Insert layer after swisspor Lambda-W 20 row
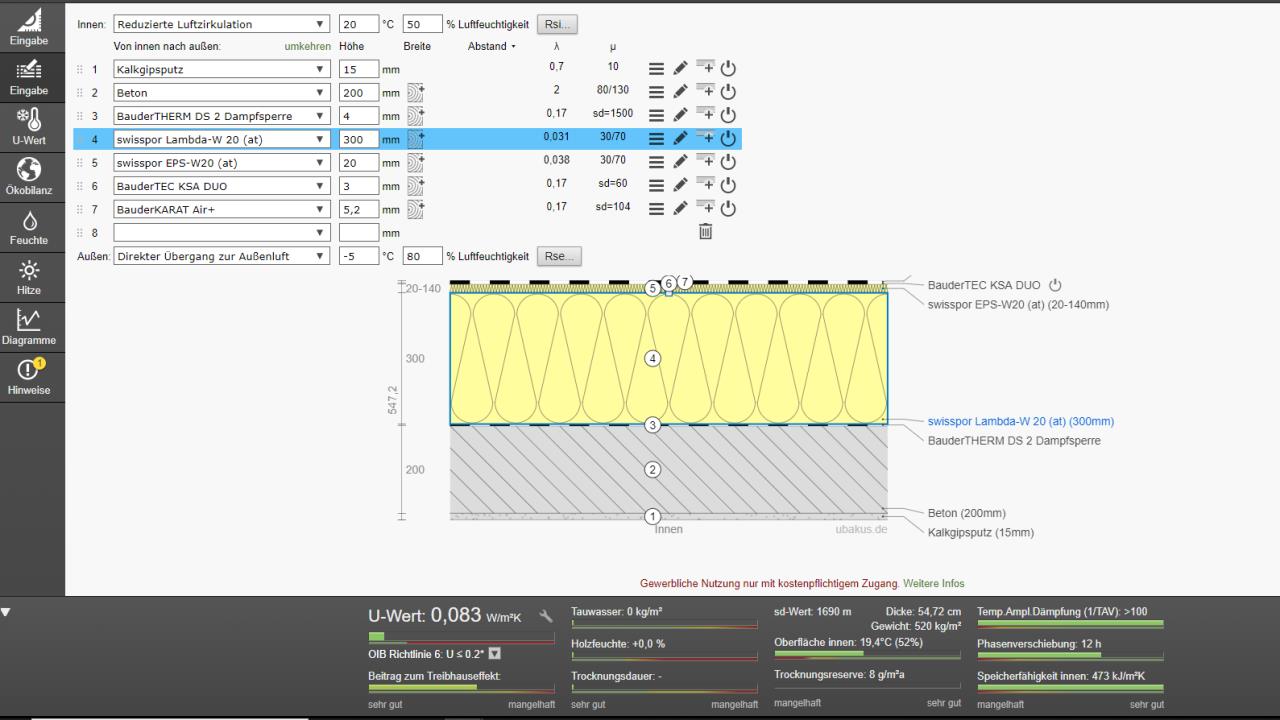Screen dimensions: 1280x720 click(x=706, y=139)
